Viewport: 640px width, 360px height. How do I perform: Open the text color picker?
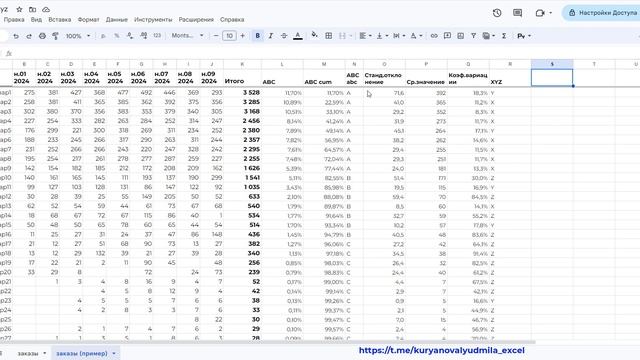point(298,36)
